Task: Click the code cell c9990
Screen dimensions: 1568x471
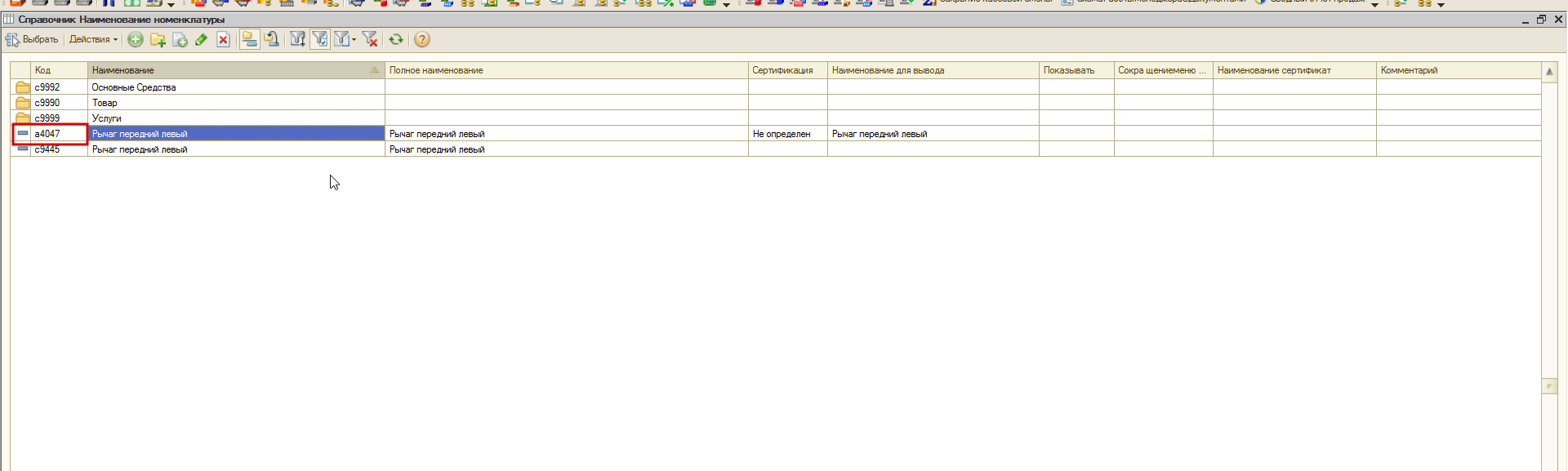Action: [x=59, y=103]
